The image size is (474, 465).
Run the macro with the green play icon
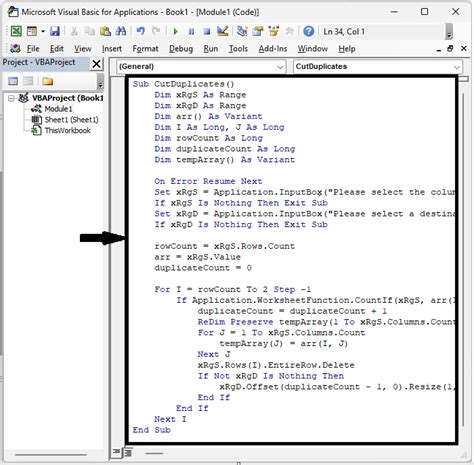pos(175,32)
